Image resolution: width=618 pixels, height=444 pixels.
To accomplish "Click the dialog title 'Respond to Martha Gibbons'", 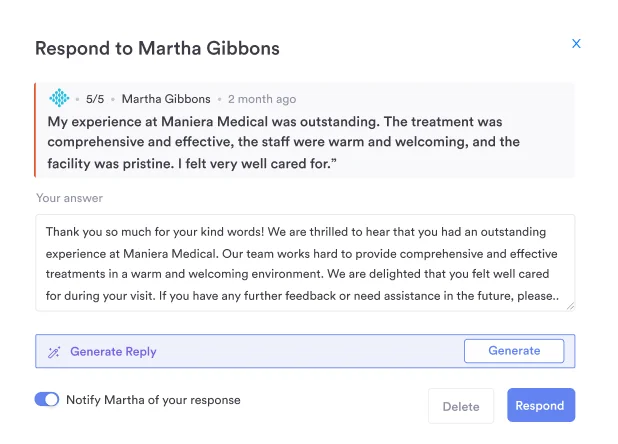I will point(157,48).
